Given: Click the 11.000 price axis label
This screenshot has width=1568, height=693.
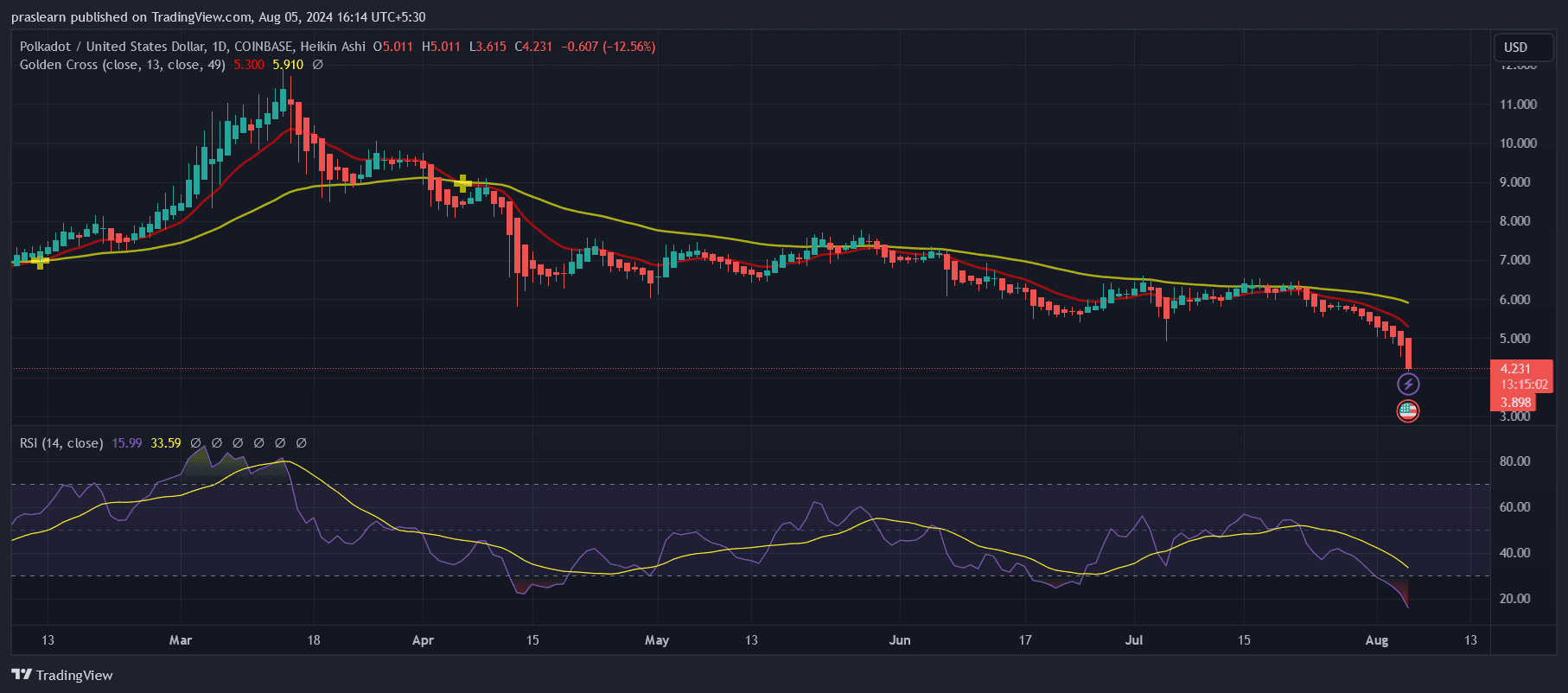Looking at the screenshot, I should coord(1518,105).
